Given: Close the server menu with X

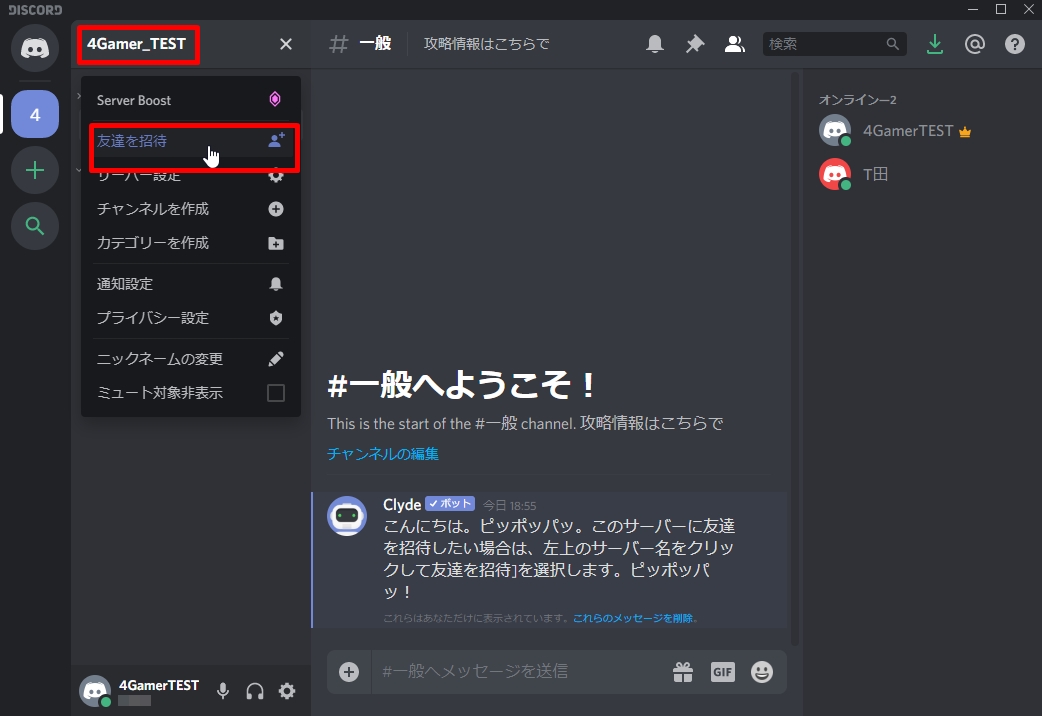Looking at the screenshot, I should (286, 44).
